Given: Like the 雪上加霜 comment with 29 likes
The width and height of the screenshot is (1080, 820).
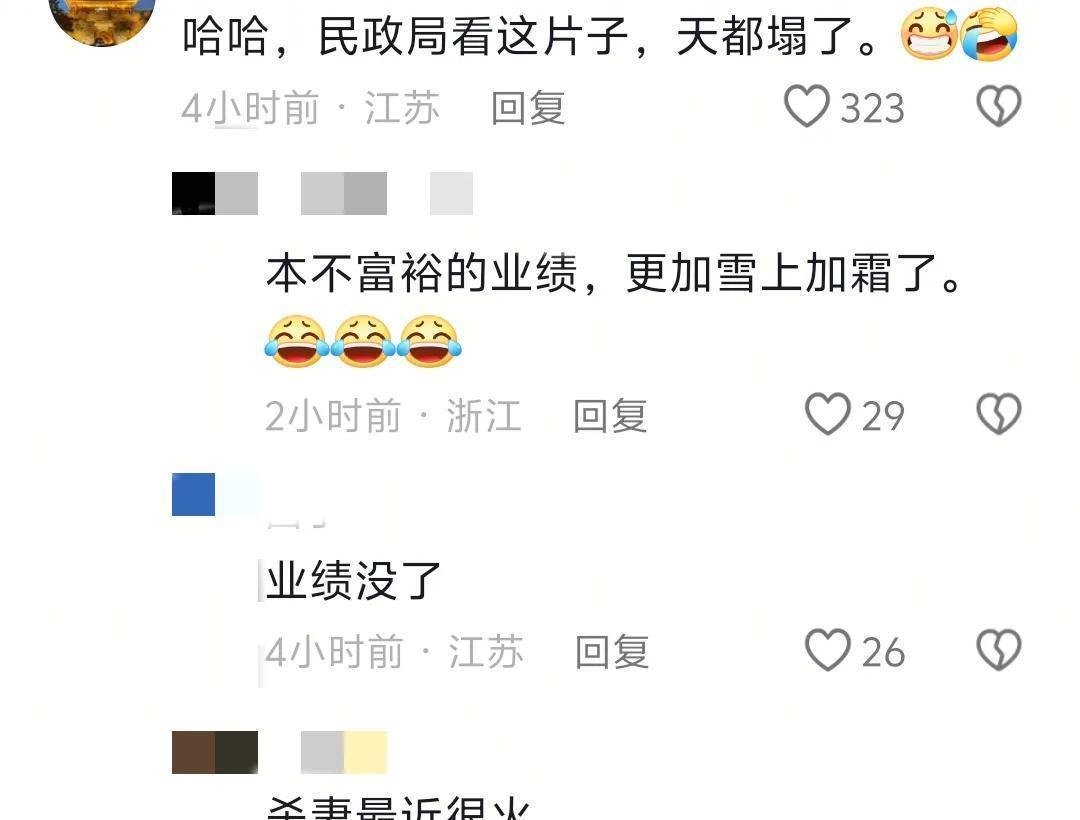Looking at the screenshot, I should coord(828,414).
